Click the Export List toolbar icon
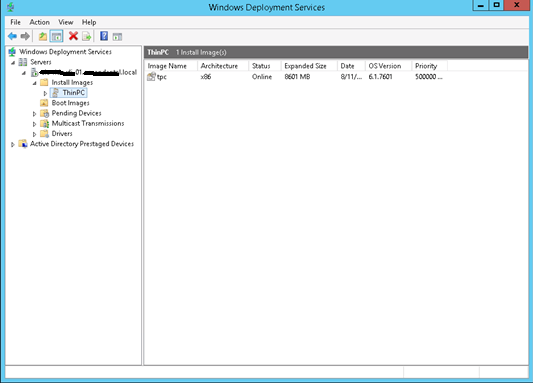 (x=87, y=36)
